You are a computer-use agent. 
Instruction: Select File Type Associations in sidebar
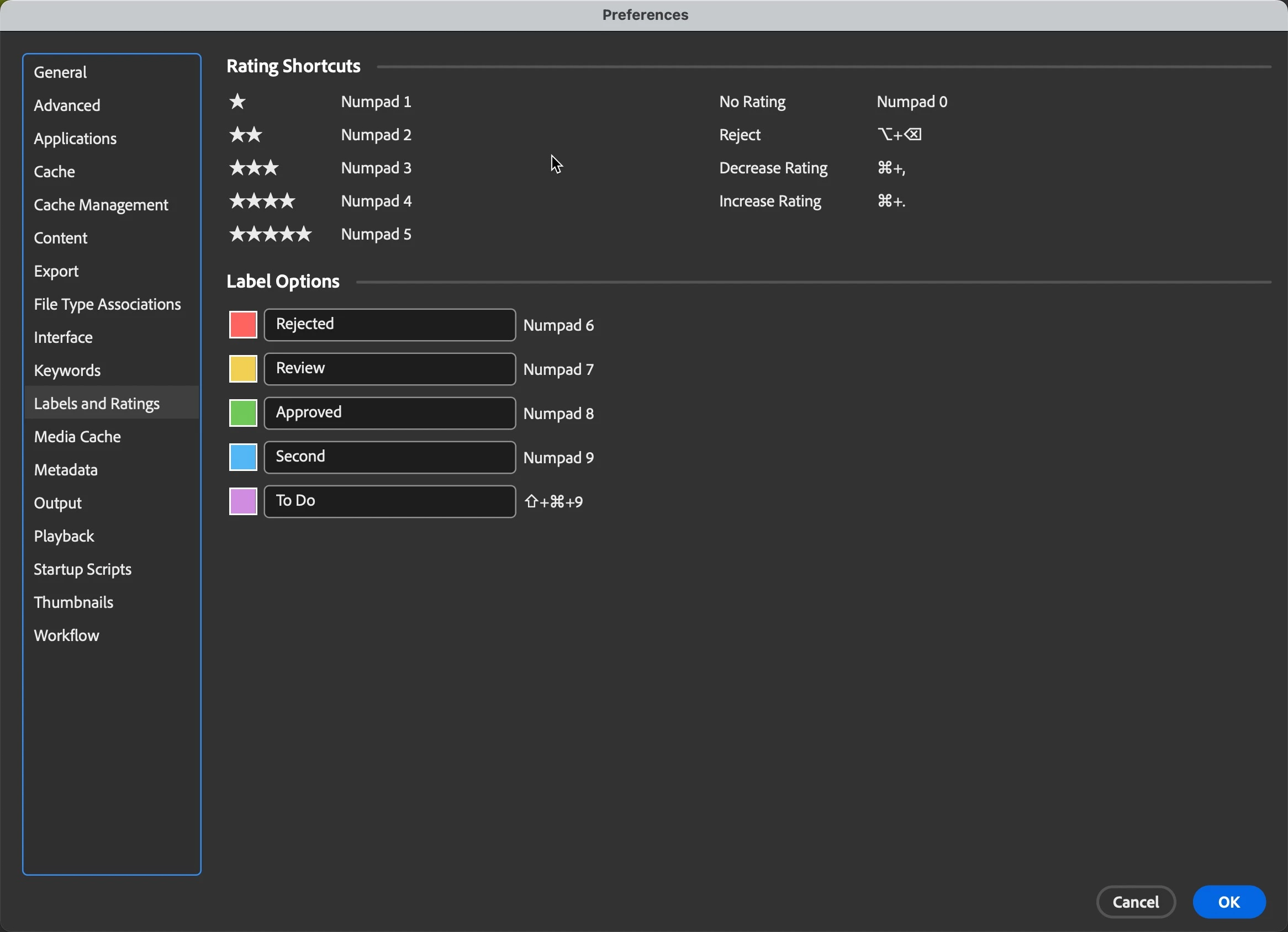[107, 304]
